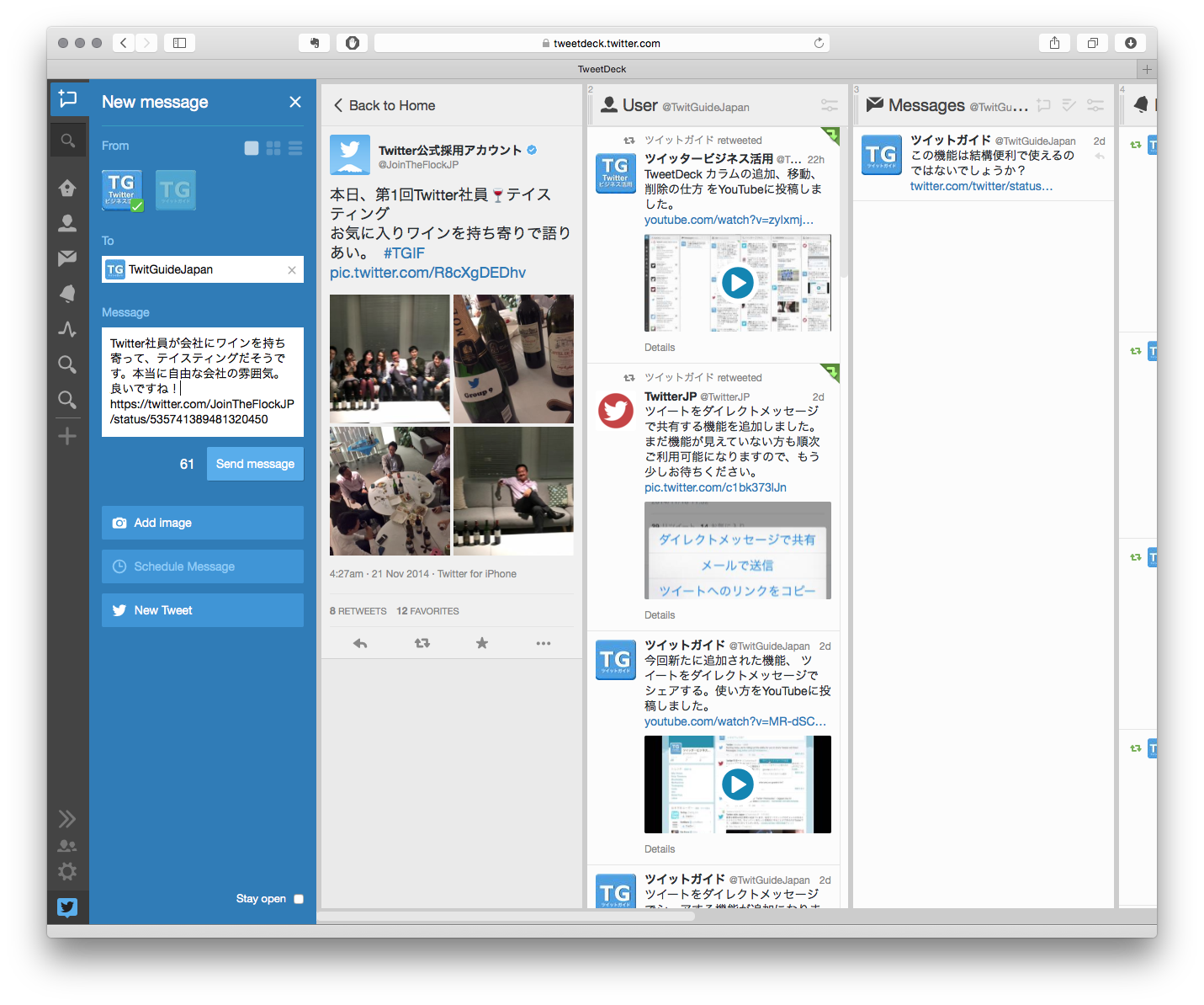The height and width of the screenshot is (1005, 1204).
Task: Open the man-on-couch photo thumbnail
Action: pyautogui.click(x=513, y=491)
